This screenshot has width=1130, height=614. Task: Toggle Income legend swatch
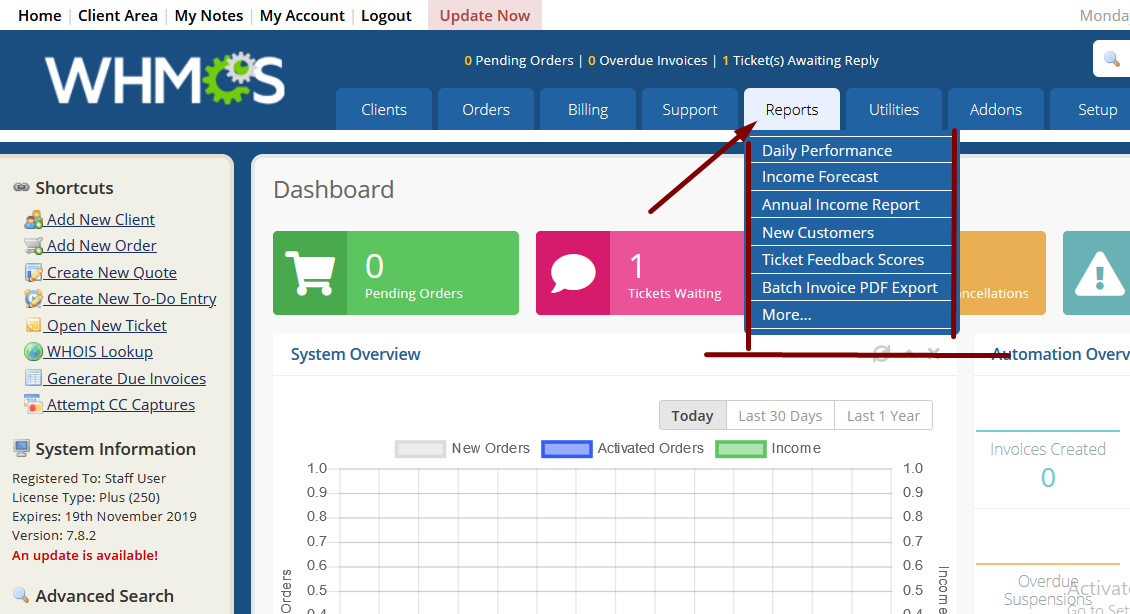(741, 448)
